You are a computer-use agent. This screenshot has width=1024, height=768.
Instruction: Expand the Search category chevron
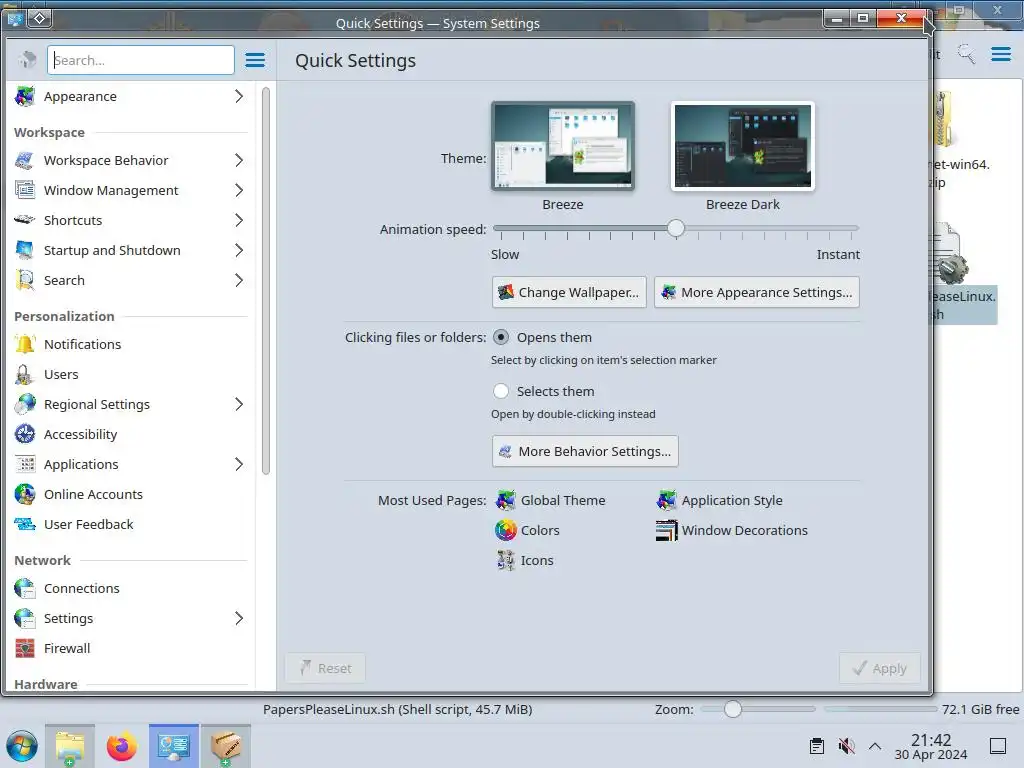pyautogui.click(x=239, y=280)
